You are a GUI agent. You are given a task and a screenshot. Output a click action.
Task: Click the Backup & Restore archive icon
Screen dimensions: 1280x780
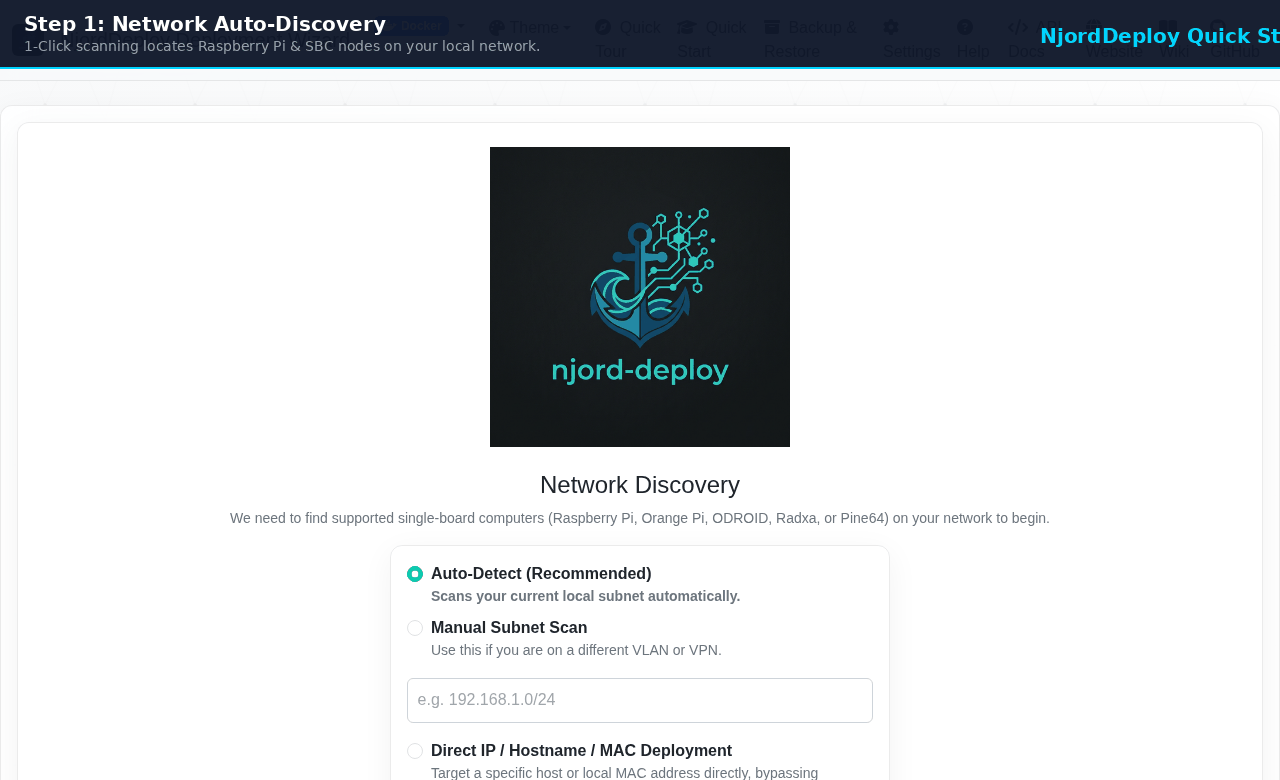[772, 27]
